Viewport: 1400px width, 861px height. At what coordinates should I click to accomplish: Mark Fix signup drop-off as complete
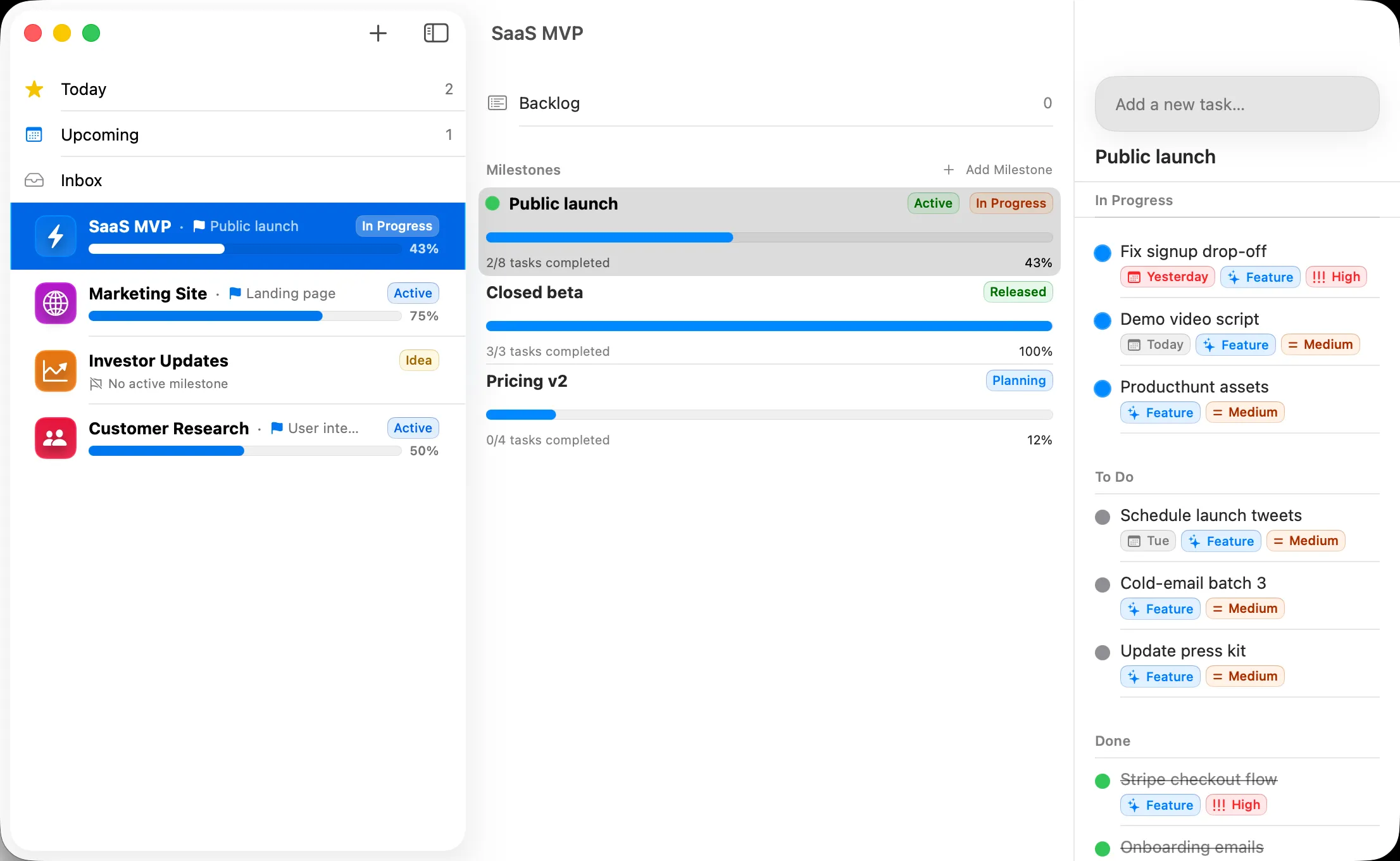pos(1103,253)
